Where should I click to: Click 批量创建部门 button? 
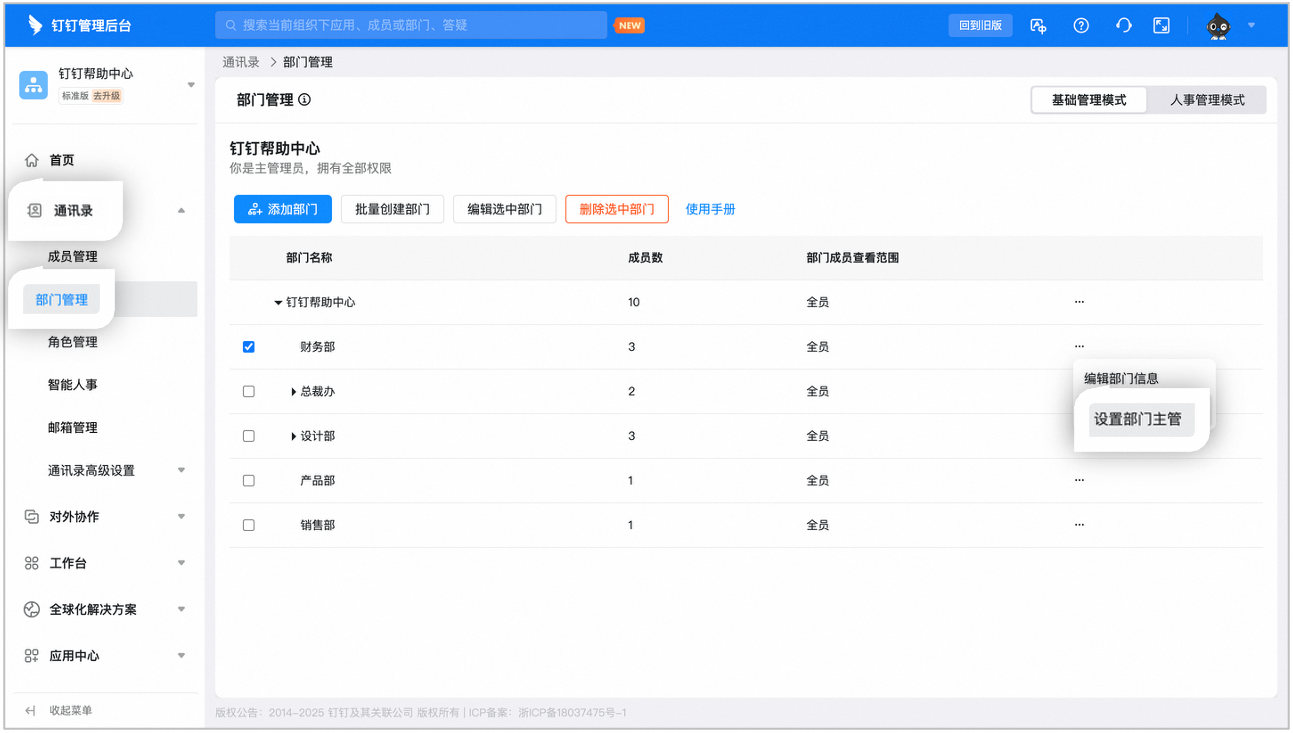coord(392,209)
